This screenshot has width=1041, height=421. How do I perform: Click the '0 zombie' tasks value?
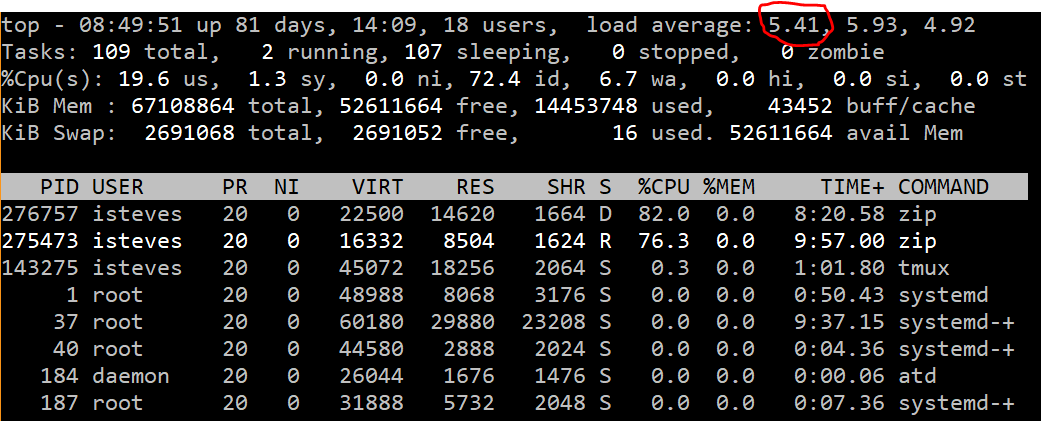(835, 52)
